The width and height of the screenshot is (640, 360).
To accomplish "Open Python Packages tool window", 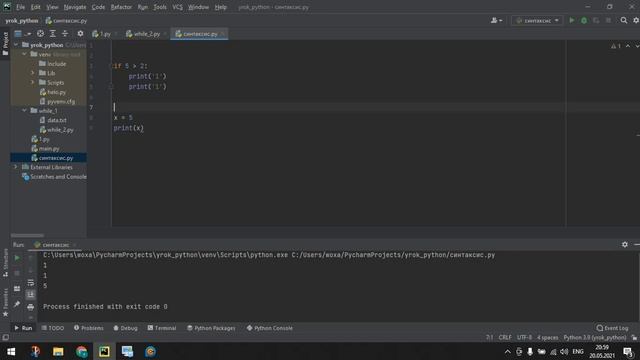I will 211,328.
